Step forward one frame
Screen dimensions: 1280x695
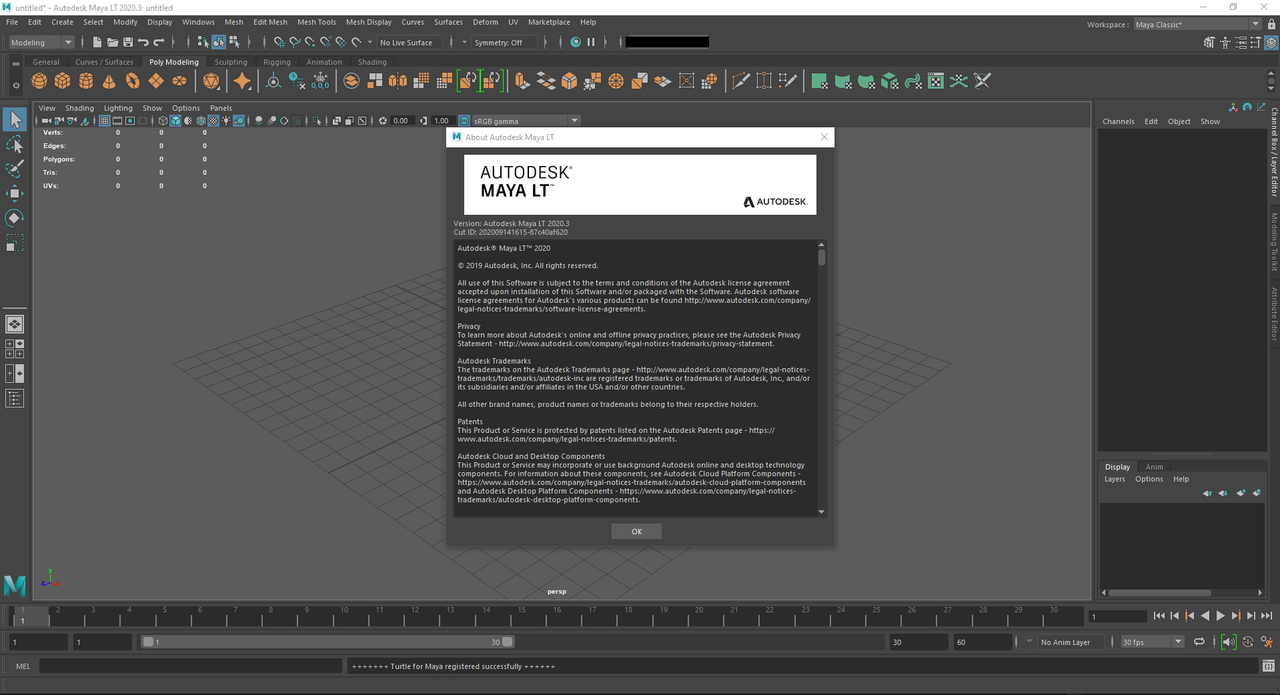[x=1251, y=616]
